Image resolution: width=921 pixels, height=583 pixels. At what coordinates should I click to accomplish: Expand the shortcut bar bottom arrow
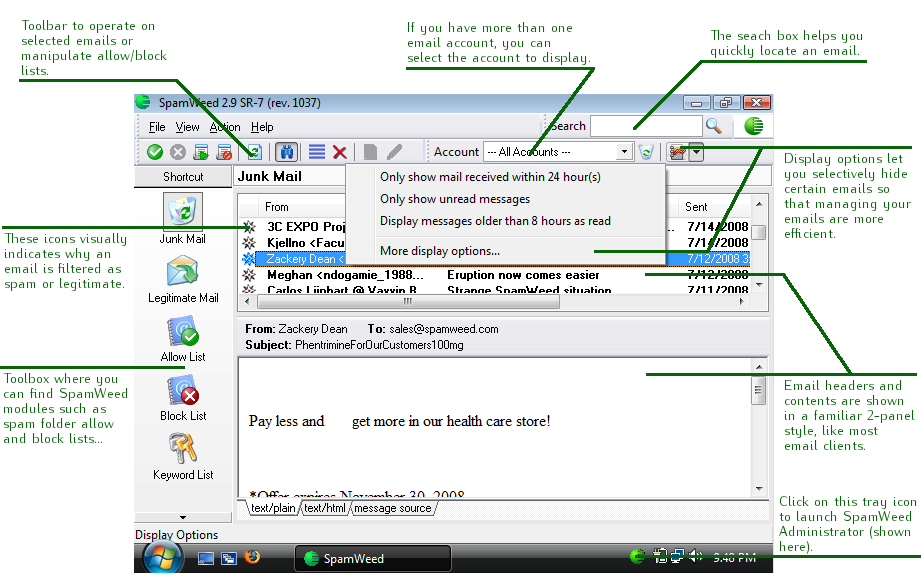coord(183,517)
